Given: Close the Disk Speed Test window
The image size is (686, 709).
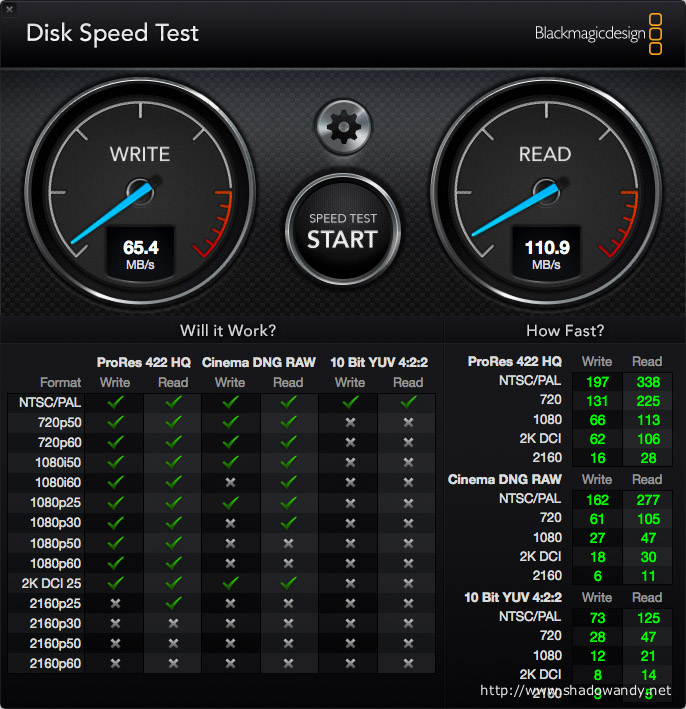Looking at the screenshot, I should coord(9,9).
